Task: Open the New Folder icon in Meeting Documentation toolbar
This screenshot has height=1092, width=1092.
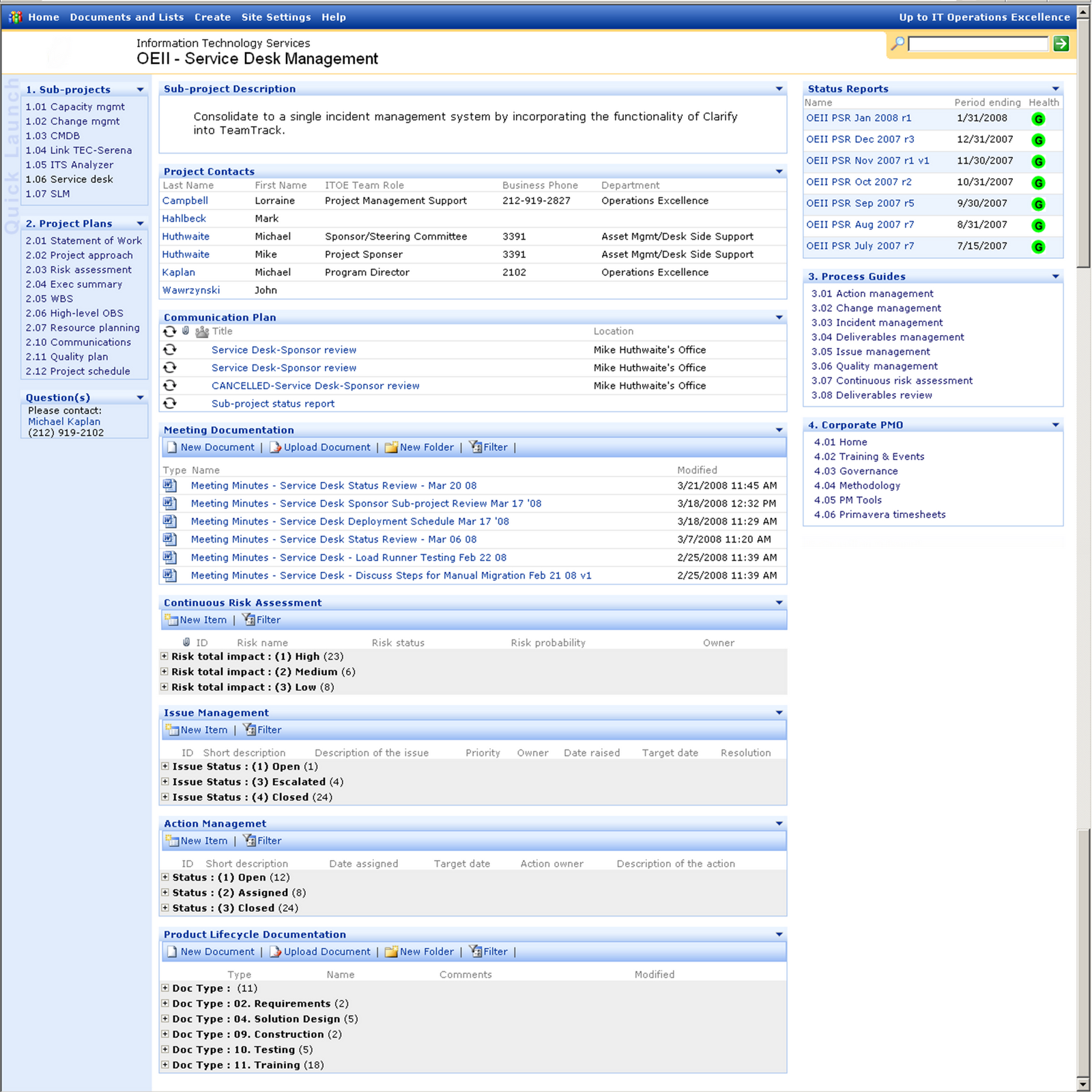Action: 390,447
